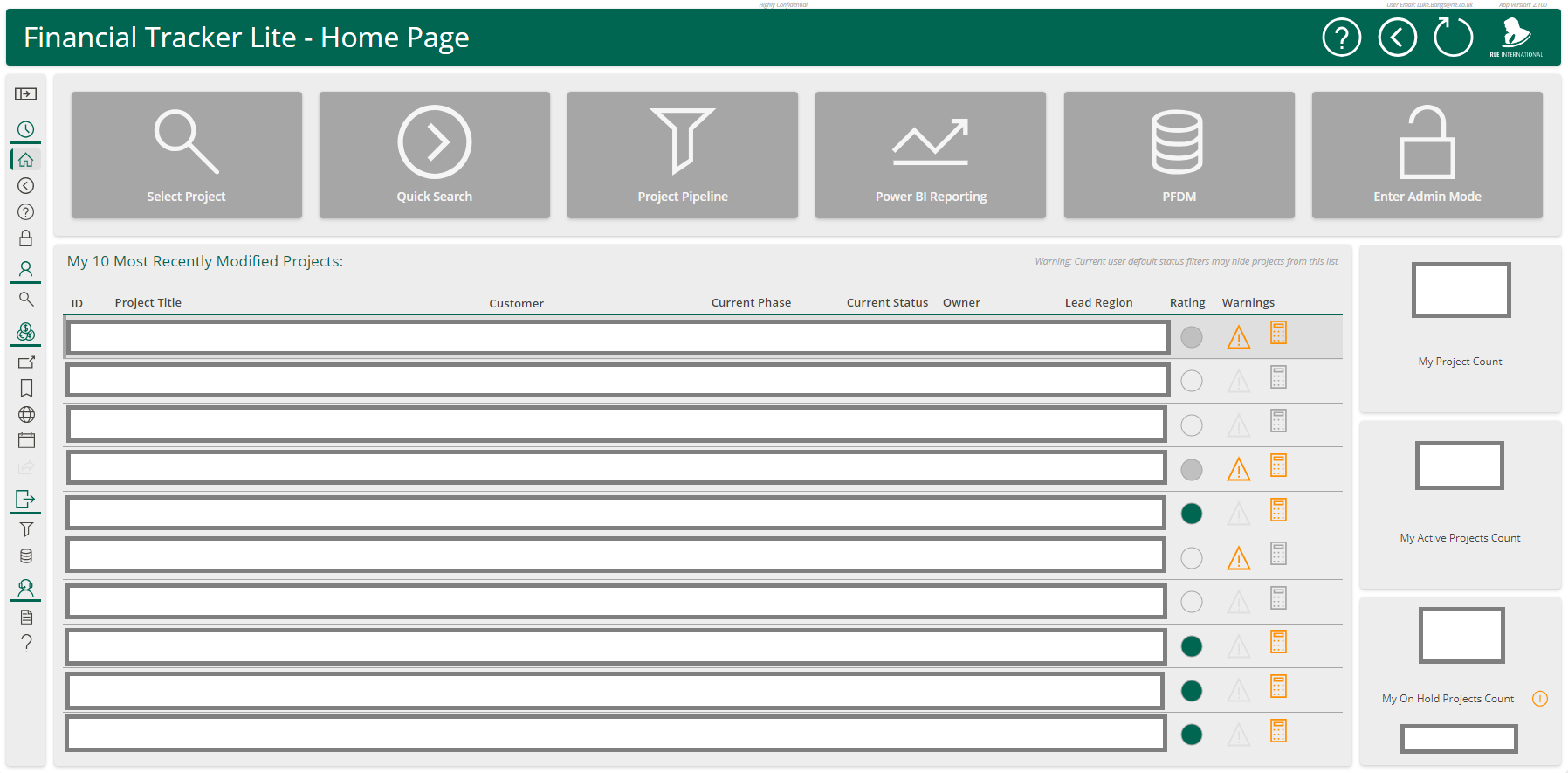Open the calendar icon in sidebar
1568x773 pixels.
coord(26,440)
